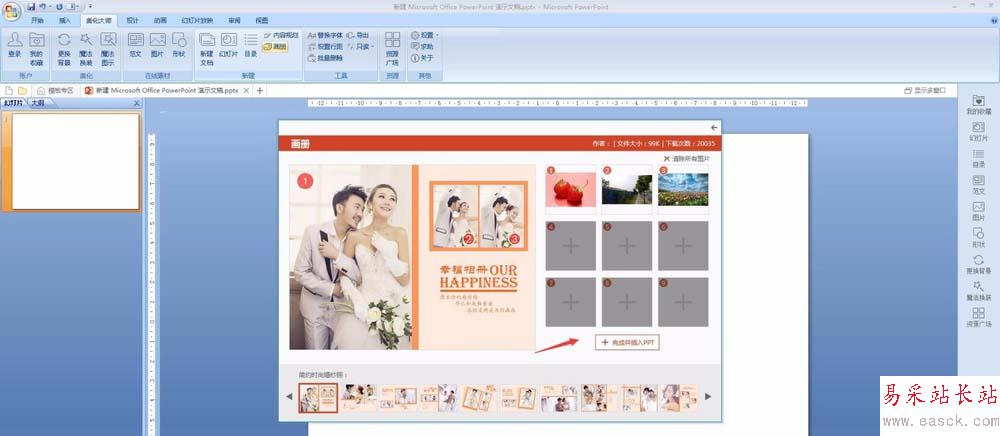
Task: Switch to 设计 ribbon tab
Action: point(132,20)
